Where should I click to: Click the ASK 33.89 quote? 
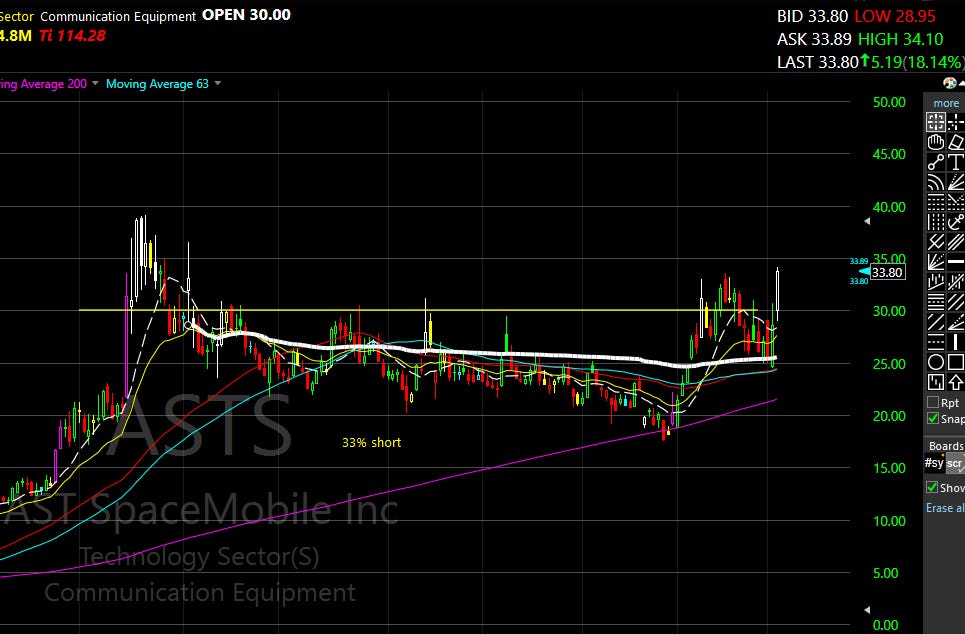(814, 39)
